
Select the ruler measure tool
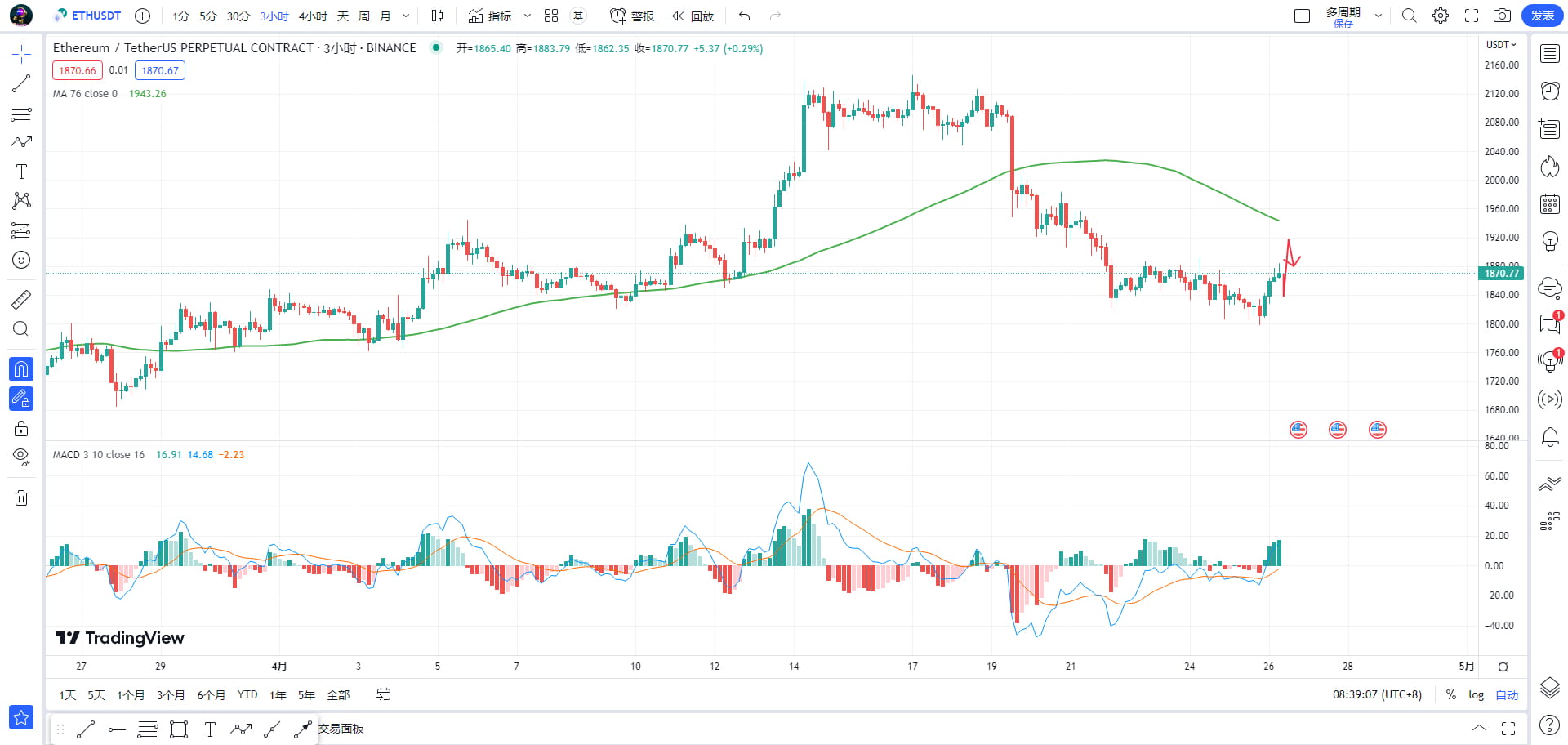point(21,299)
